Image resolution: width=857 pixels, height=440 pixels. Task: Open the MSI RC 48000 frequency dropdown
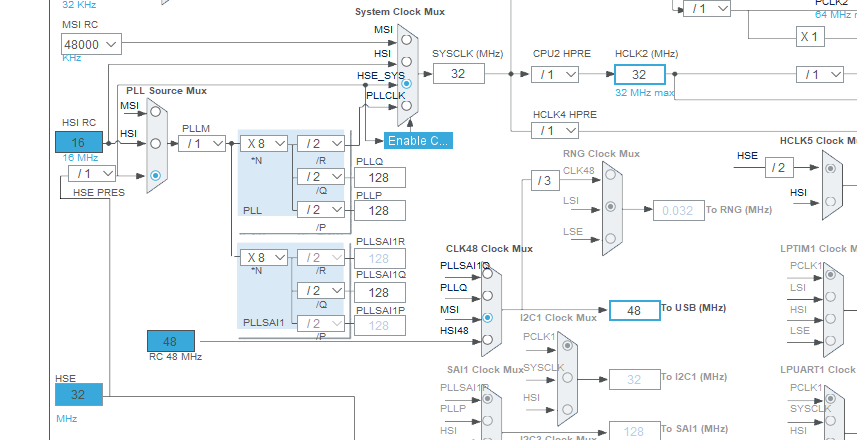(x=91, y=44)
